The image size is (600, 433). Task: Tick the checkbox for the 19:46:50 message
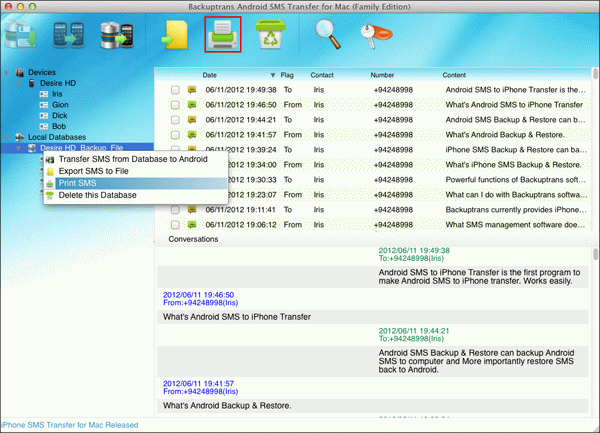click(175, 105)
